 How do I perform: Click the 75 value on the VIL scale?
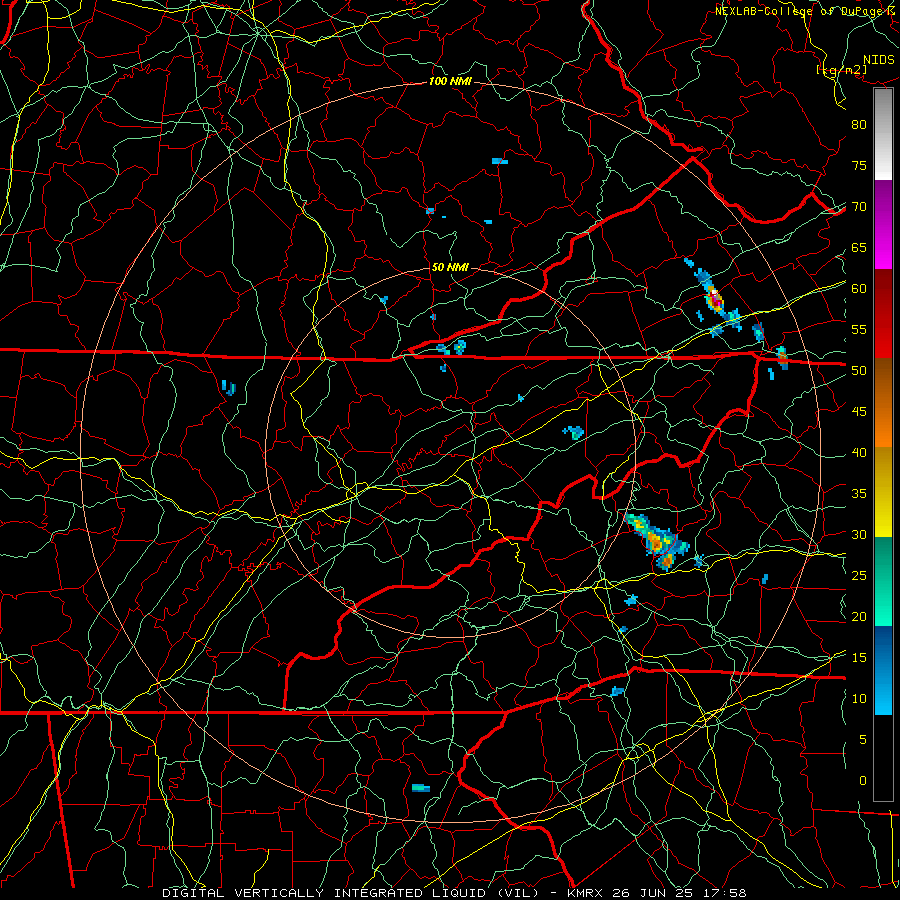(x=859, y=166)
